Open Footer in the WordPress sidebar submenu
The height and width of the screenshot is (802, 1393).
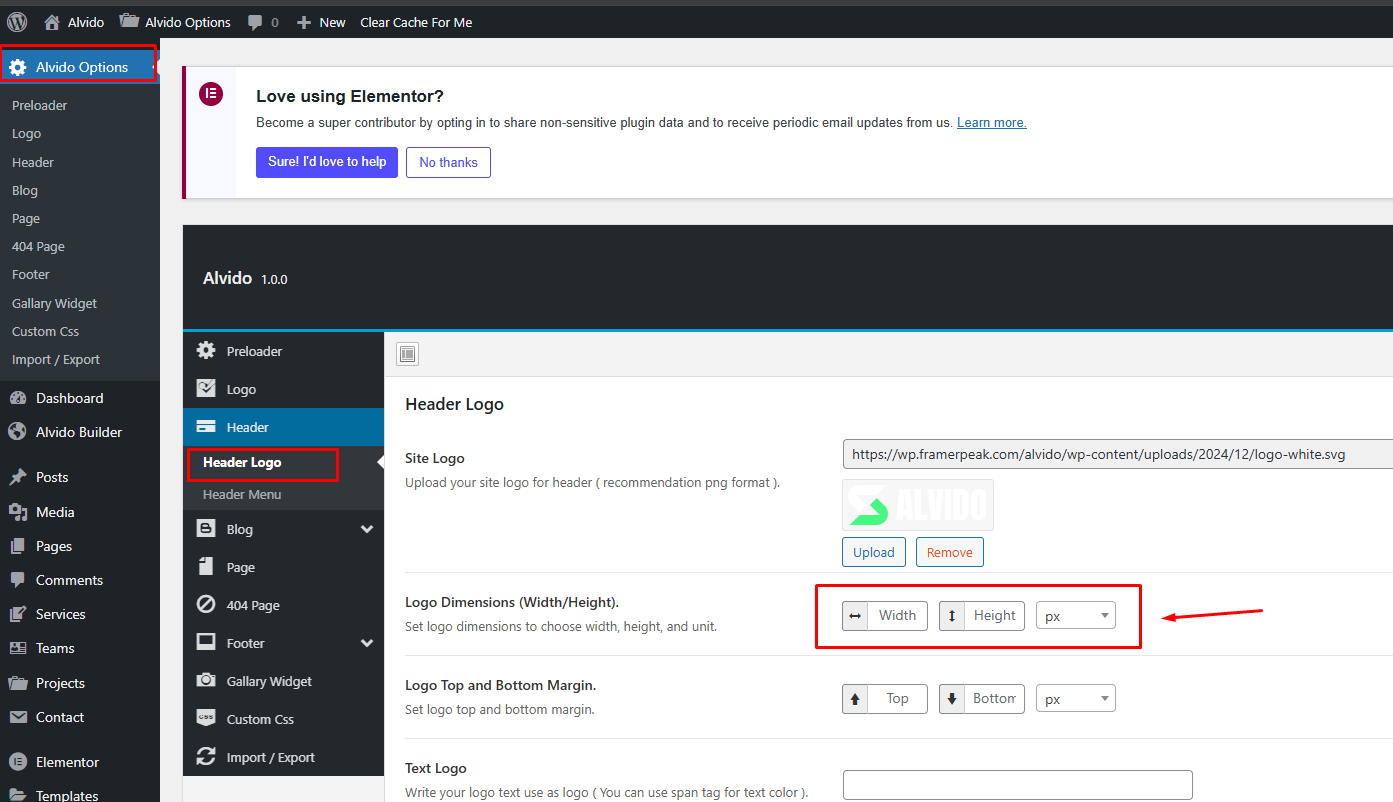[31, 274]
